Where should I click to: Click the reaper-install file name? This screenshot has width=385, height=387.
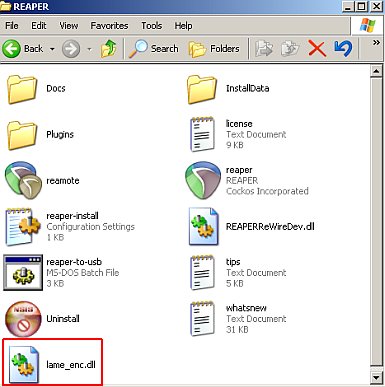tap(72, 216)
